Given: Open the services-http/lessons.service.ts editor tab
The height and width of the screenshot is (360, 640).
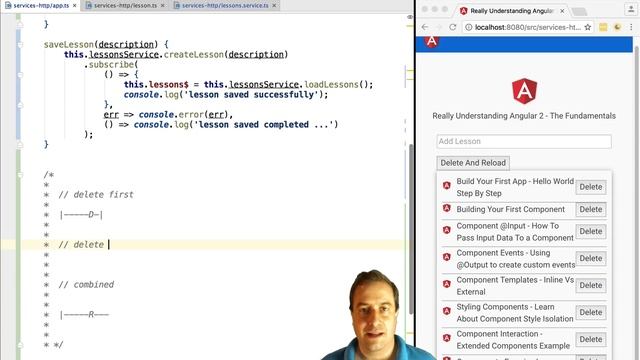Looking at the screenshot, I should coord(225,6).
